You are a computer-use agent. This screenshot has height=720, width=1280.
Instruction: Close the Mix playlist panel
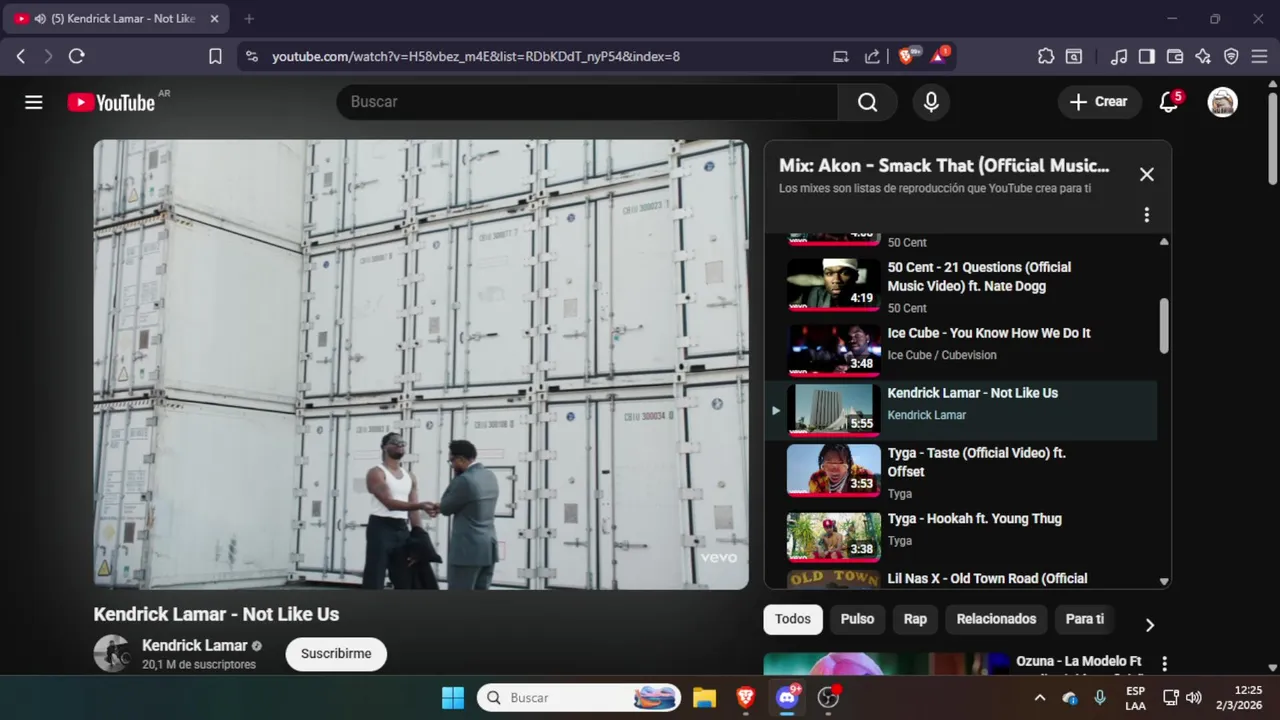click(x=1146, y=174)
